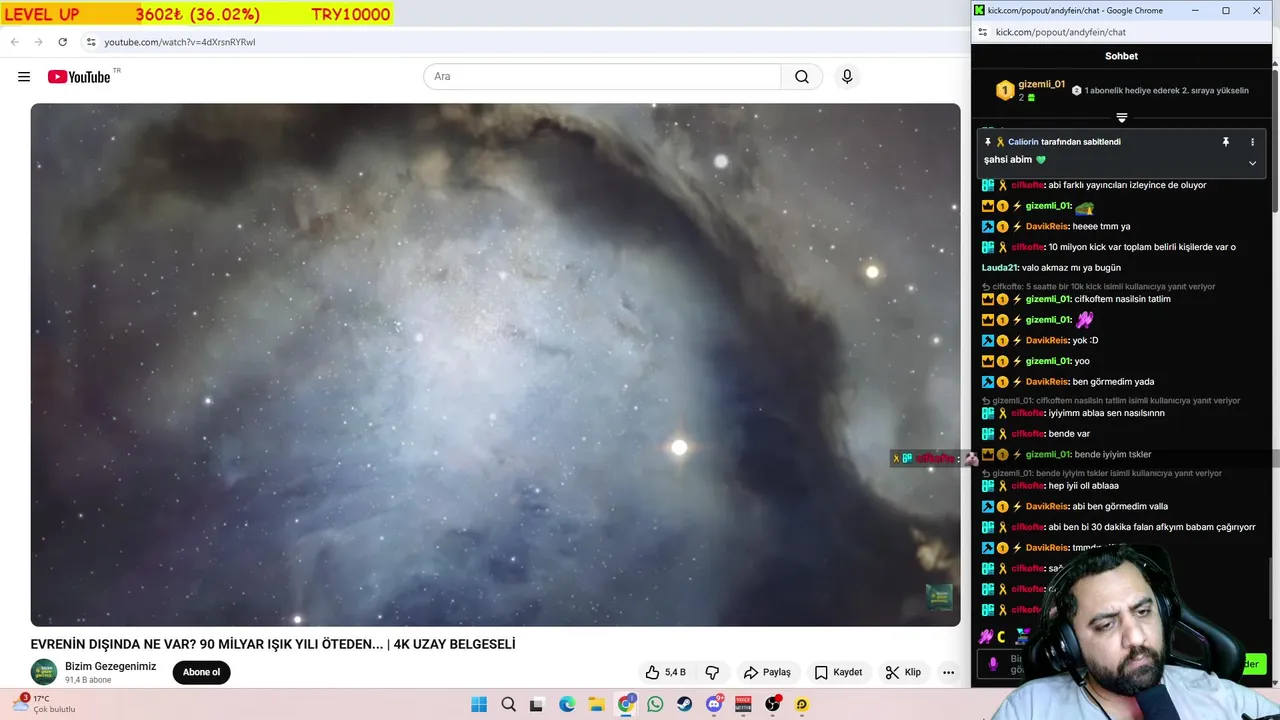The image size is (1280, 720).
Task: Open the weather widget showing 17°C
Action: tap(44, 704)
